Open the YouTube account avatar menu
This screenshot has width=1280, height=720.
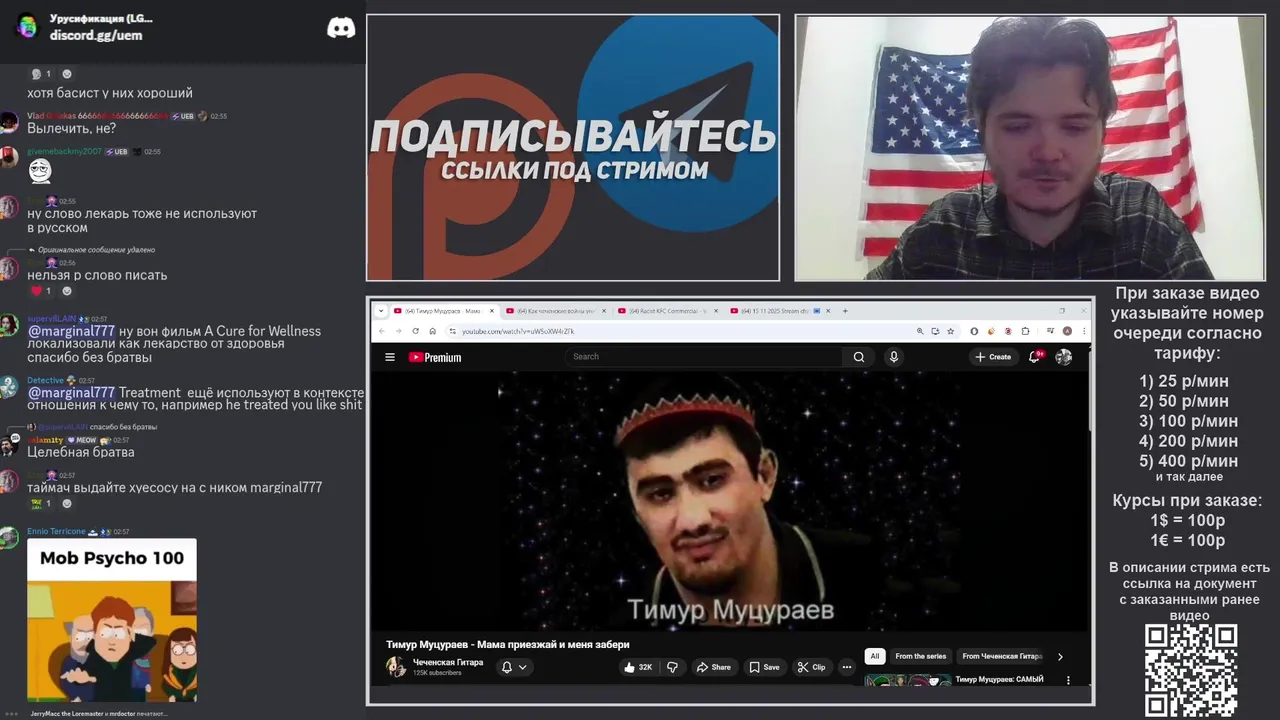[1064, 356]
